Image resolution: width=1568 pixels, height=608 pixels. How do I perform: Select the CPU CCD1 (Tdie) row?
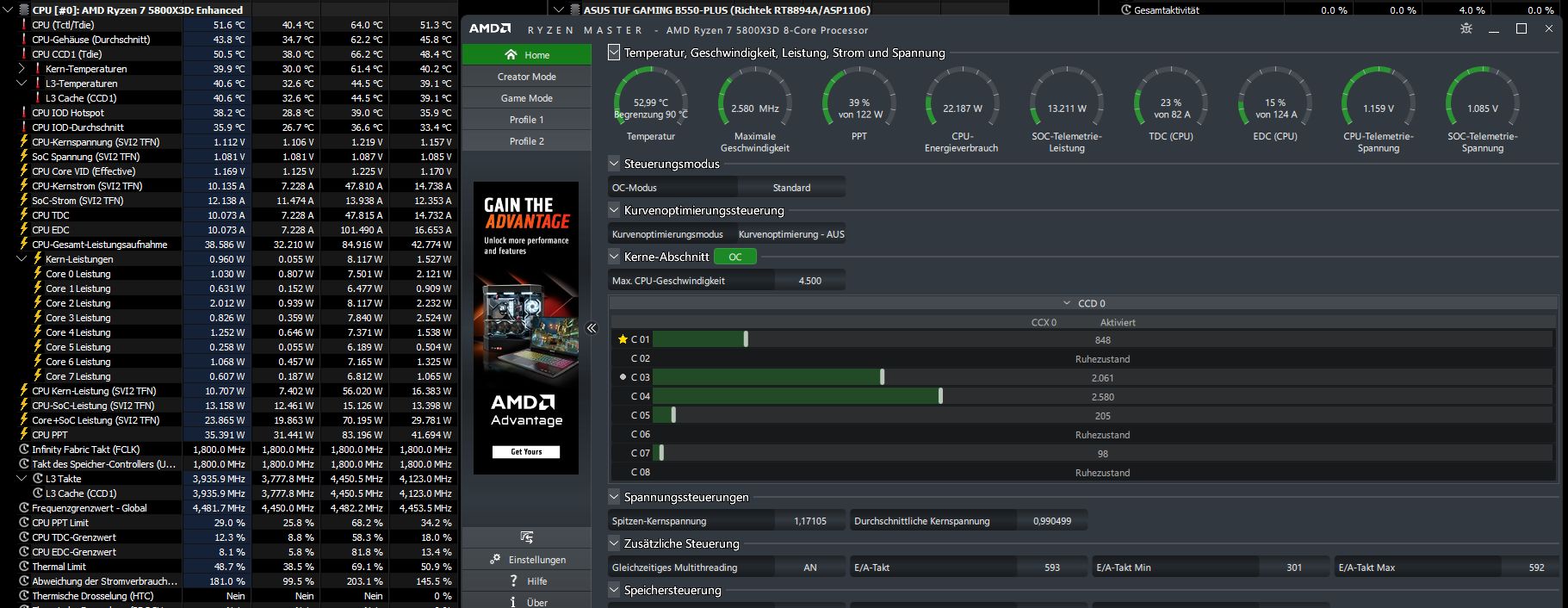pyautogui.click(x=229, y=54)
